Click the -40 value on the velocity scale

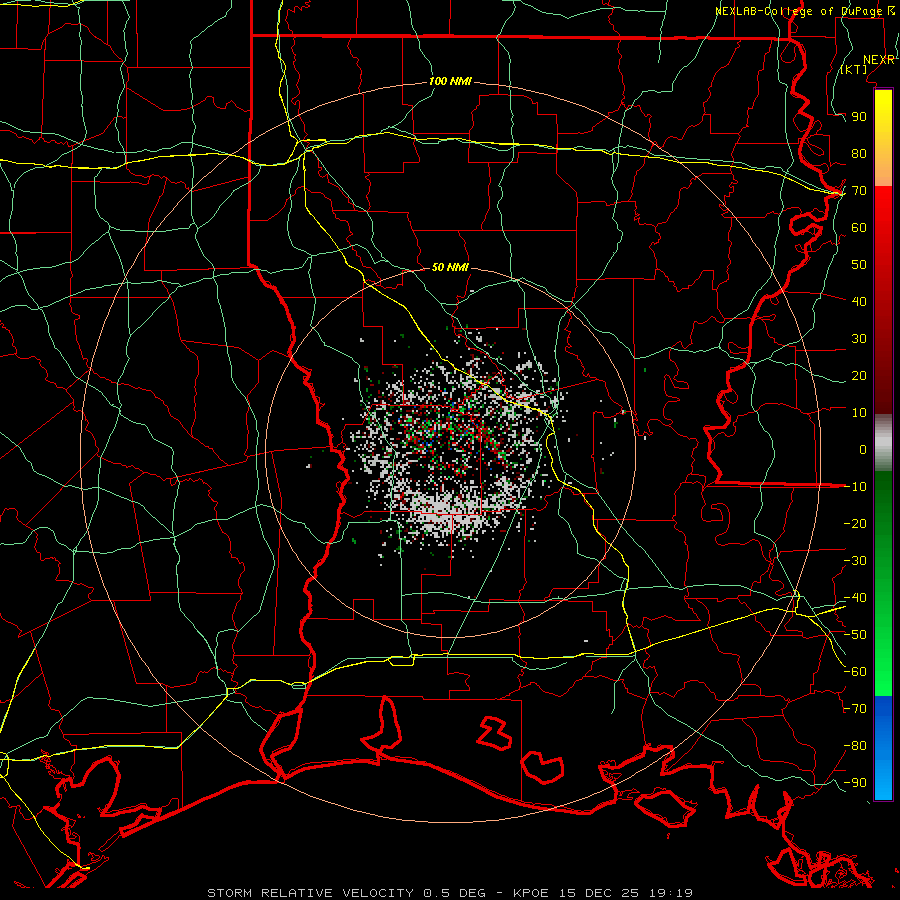855,598
